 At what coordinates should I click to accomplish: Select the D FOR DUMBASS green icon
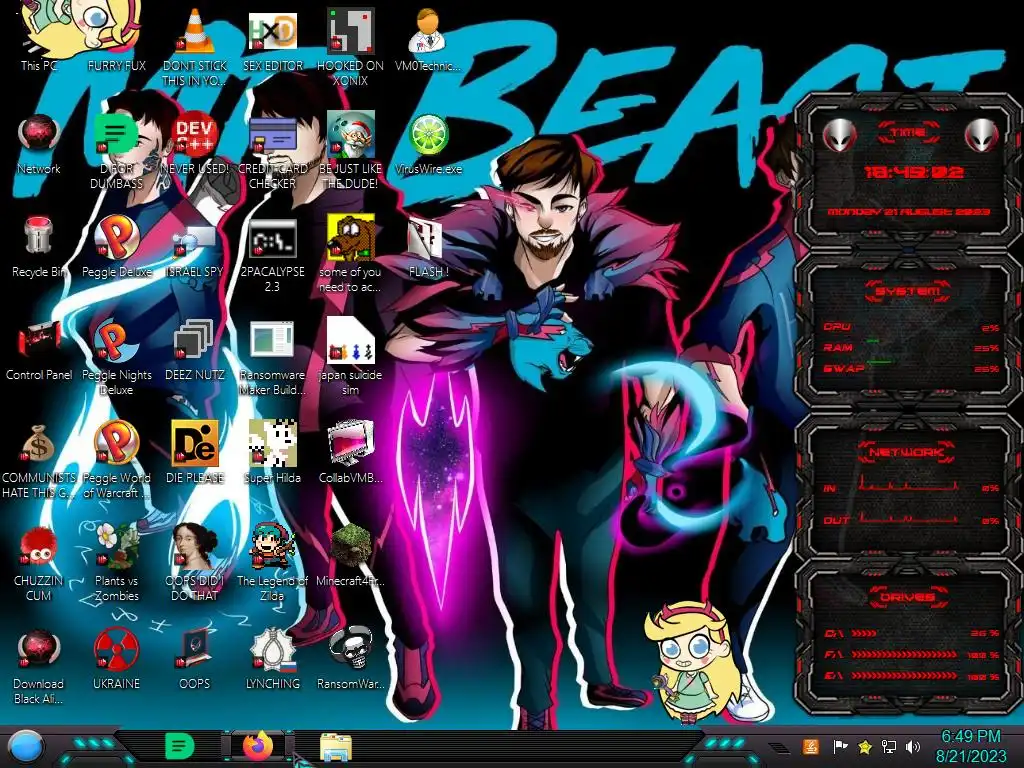pos(116,135)
